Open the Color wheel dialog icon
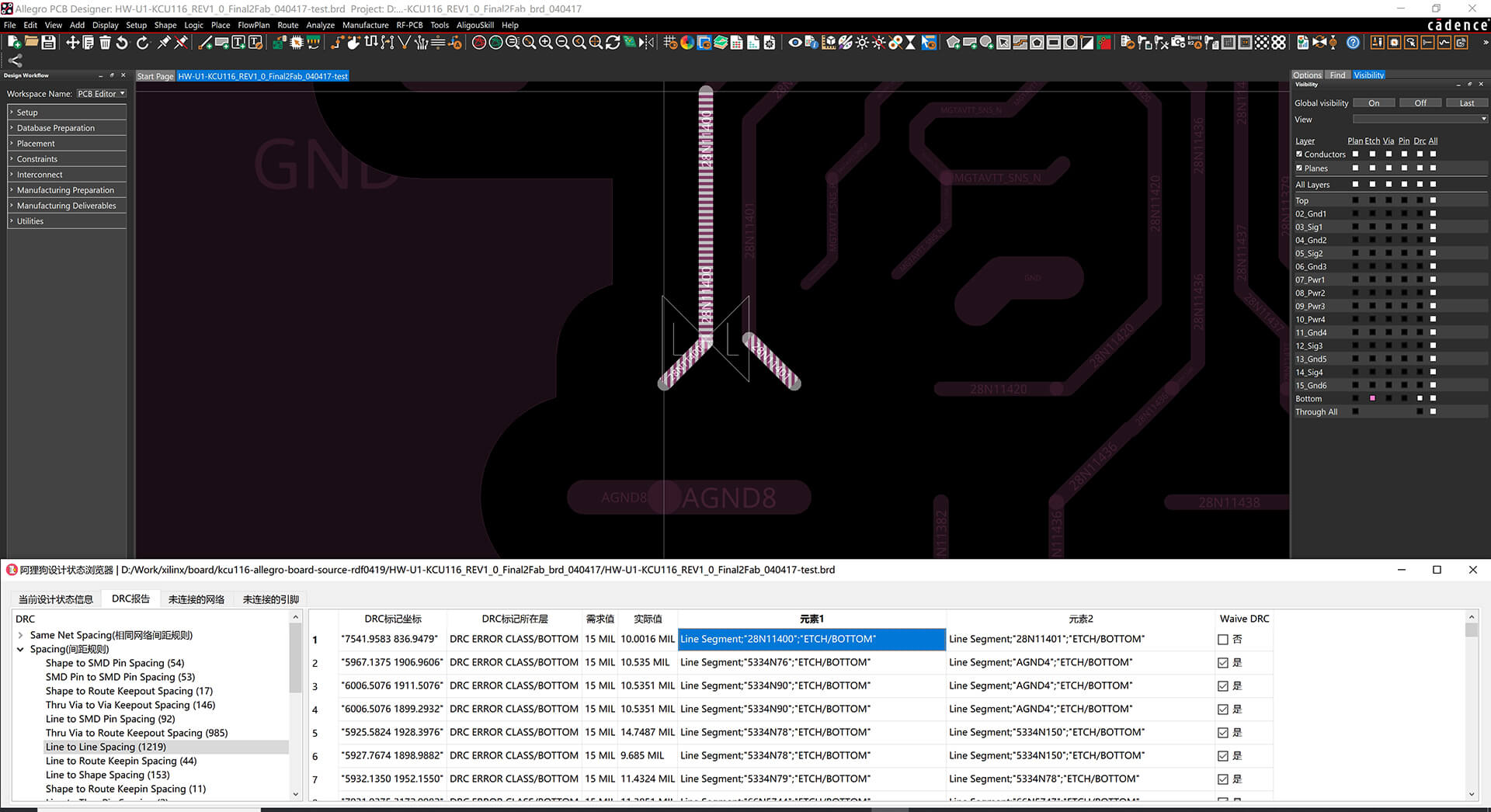Image resolution: width=1491 pixels, height=812 pixels. pos(687,42)
